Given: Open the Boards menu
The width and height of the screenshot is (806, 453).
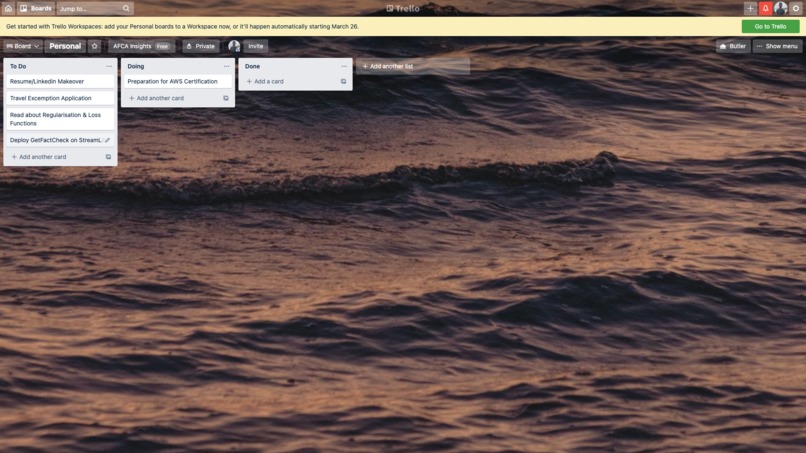Looking at the screenshot, I should coord(36,8).
